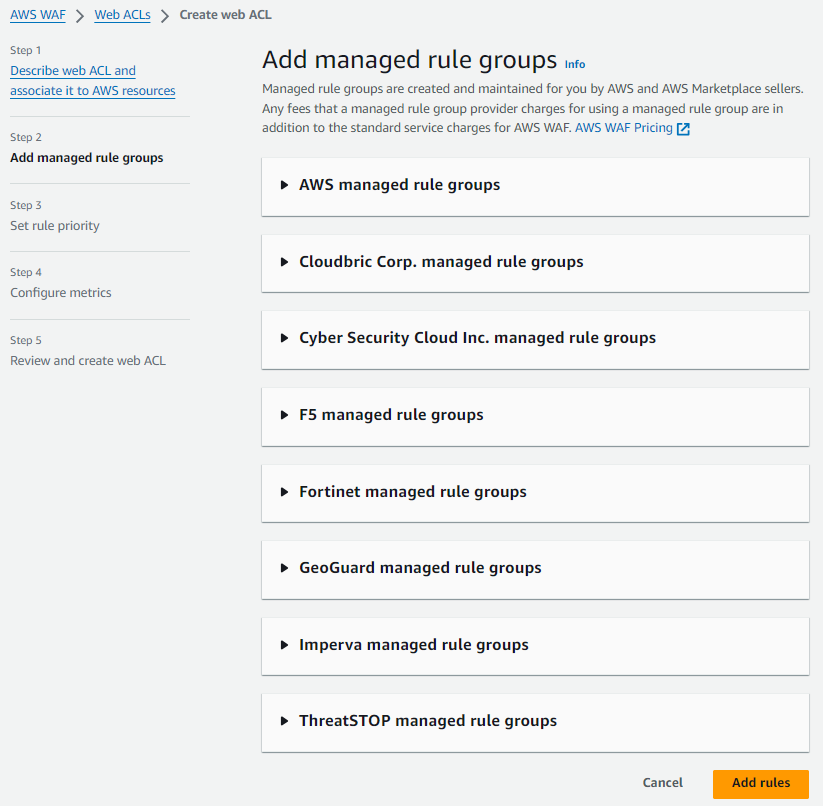This screenshot has height=806, width=823.
Task: Open Info link beside page heading
Action: point(575,64)
